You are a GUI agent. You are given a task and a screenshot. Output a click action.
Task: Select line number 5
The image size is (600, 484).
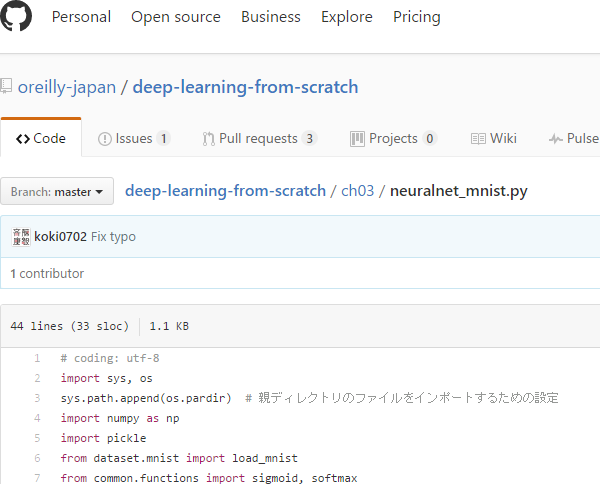pos(37,438)
